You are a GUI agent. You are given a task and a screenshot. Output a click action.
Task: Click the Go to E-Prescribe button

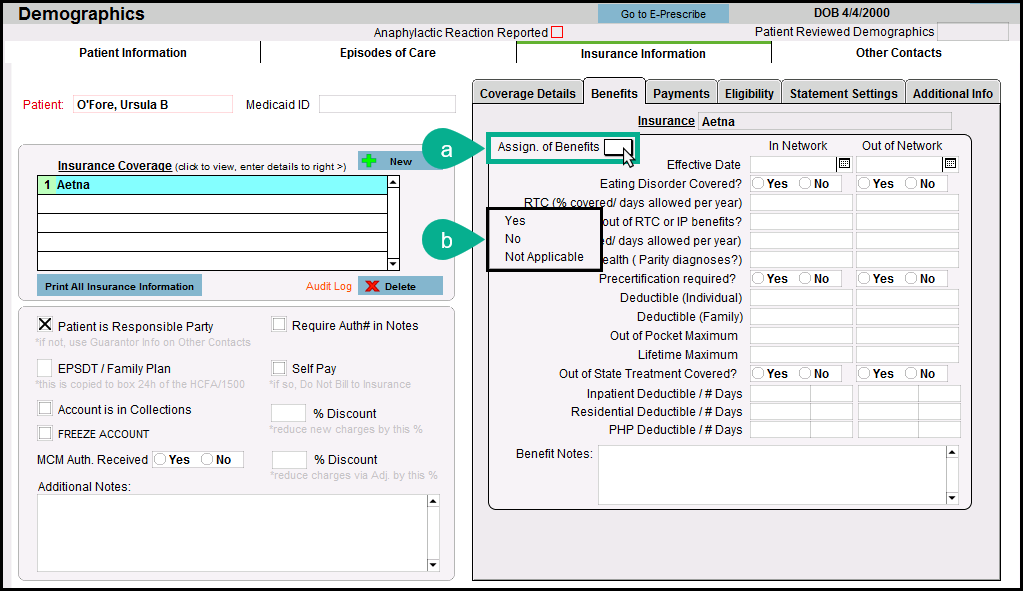(663, 14)
